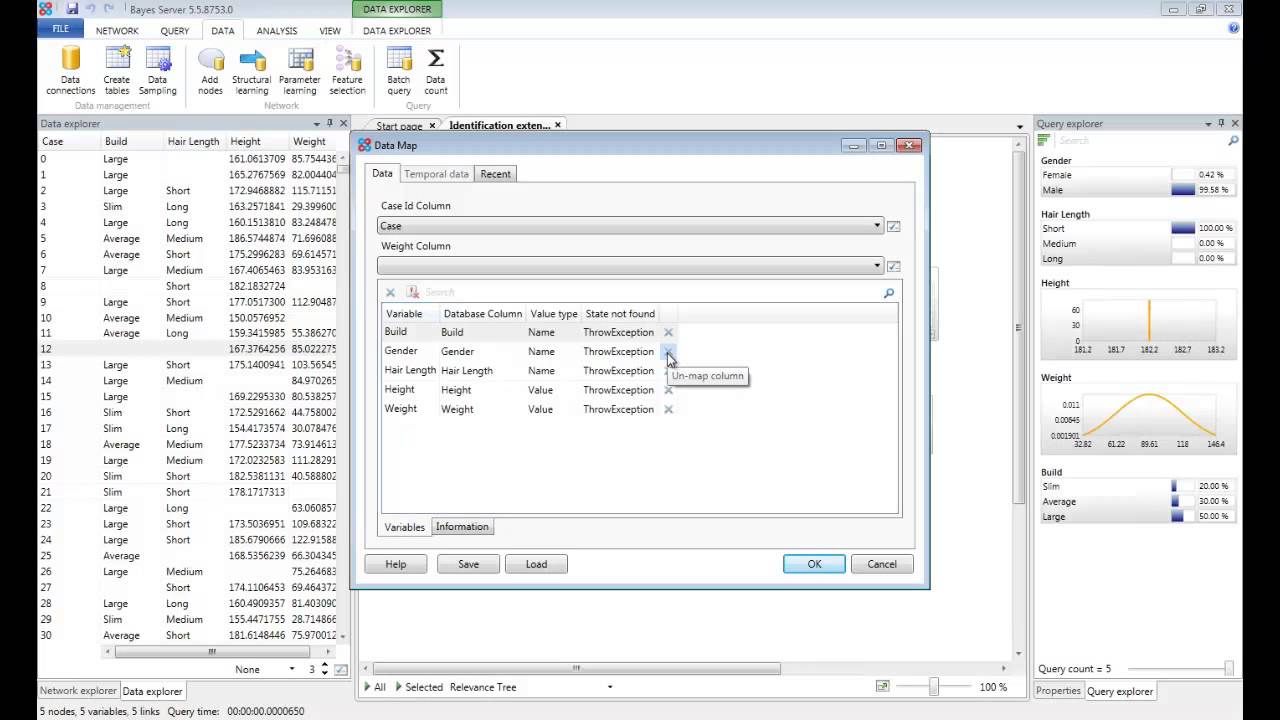Launch Add nodes from data

pos(210,71)
